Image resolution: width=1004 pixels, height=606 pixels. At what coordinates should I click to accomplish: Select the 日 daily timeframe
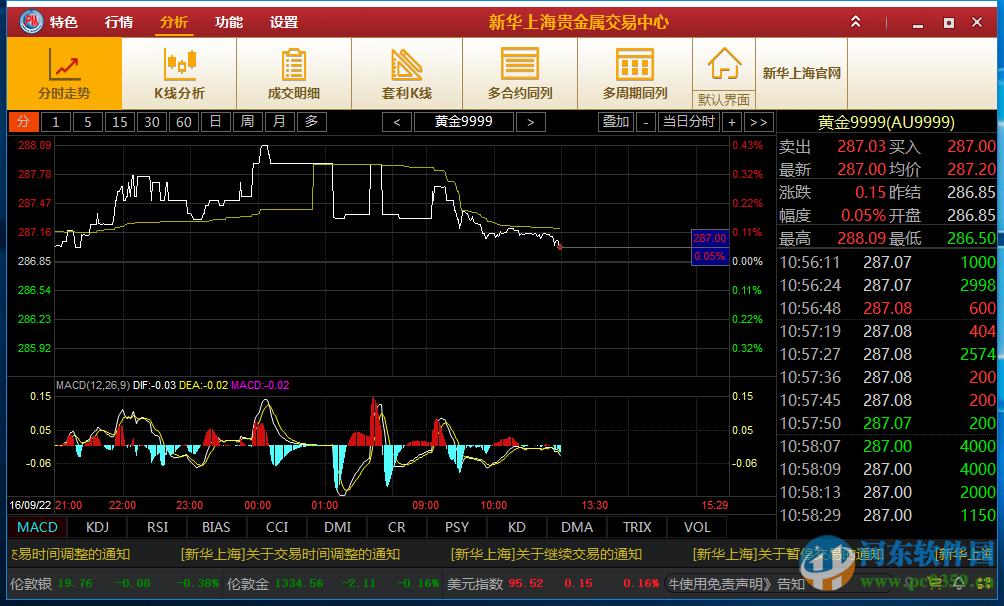pyautogui.click(x=215, y=121)
